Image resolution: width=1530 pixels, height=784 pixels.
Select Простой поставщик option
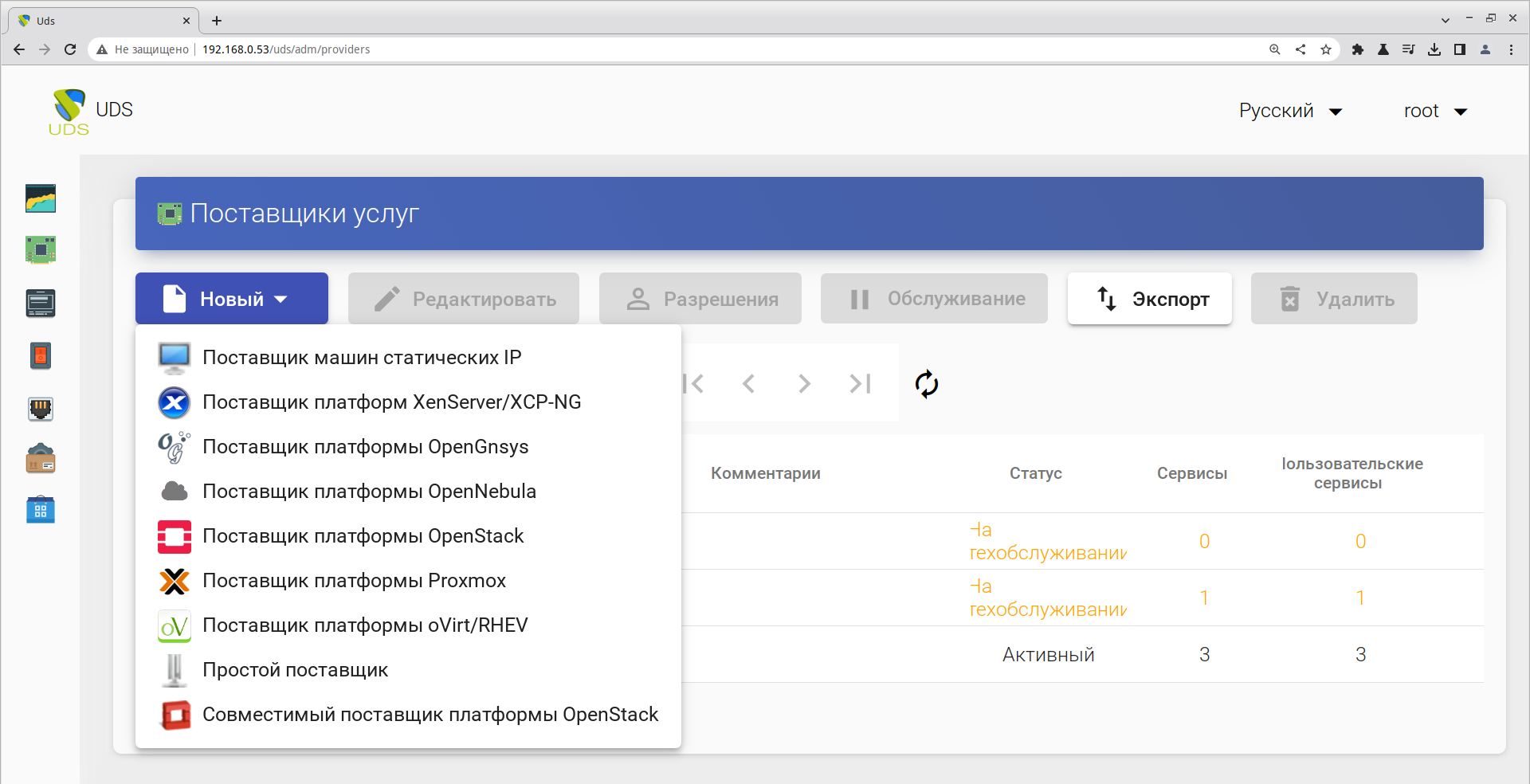point(408,670)
